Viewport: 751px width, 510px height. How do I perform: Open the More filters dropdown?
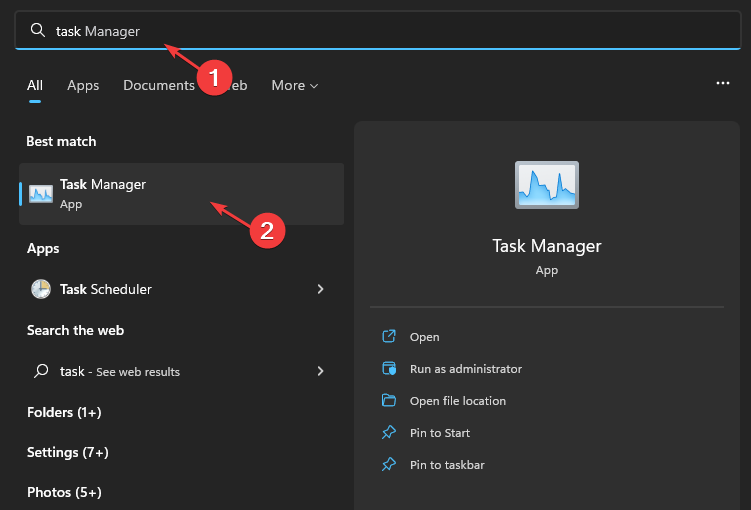[295, 85]
